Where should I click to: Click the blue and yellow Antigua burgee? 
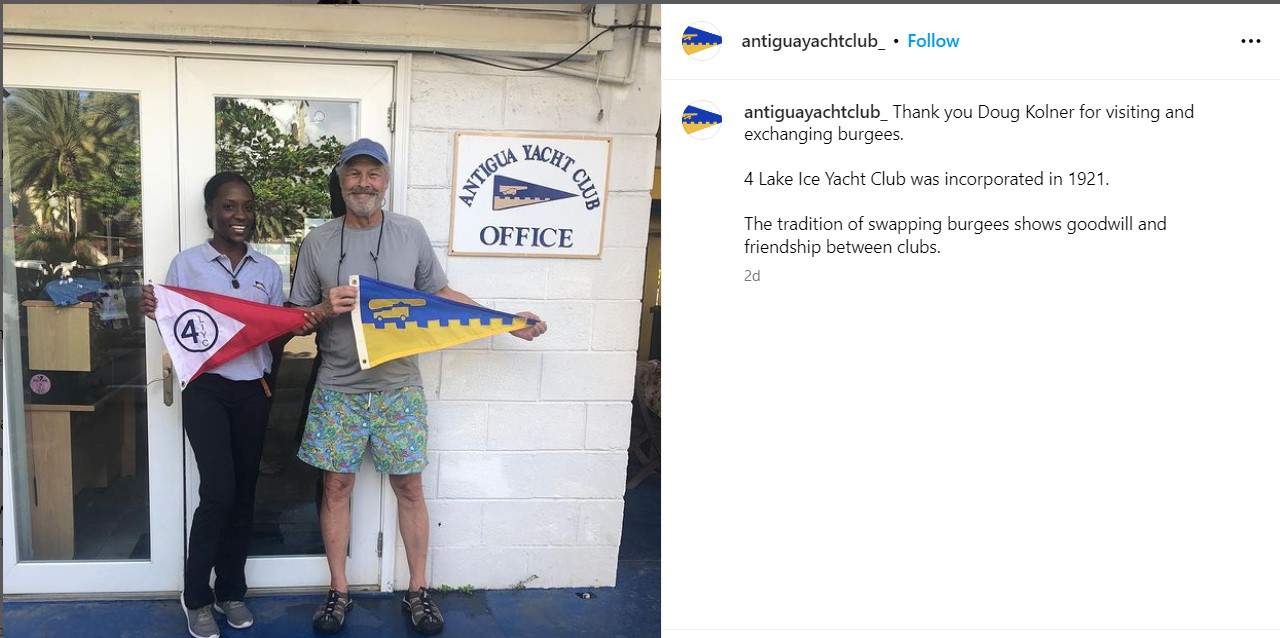coord(440,320)
